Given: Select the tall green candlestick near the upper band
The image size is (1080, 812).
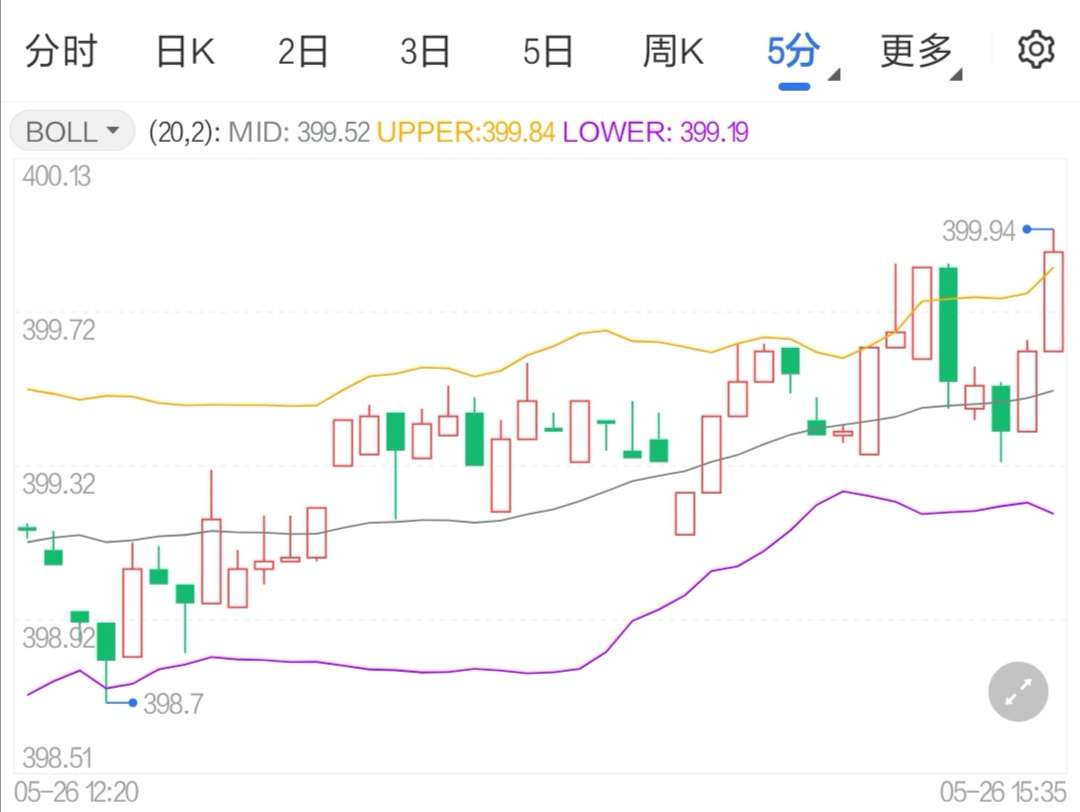Looking at the screenshot, I should 948,324.
